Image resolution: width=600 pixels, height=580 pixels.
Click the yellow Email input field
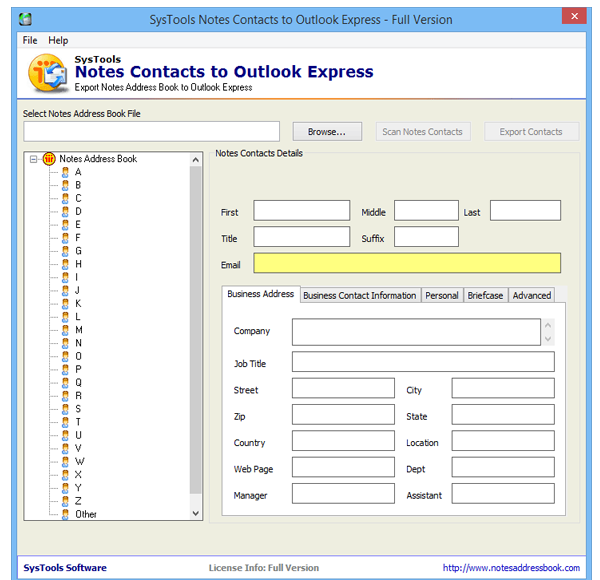[407, 263]
